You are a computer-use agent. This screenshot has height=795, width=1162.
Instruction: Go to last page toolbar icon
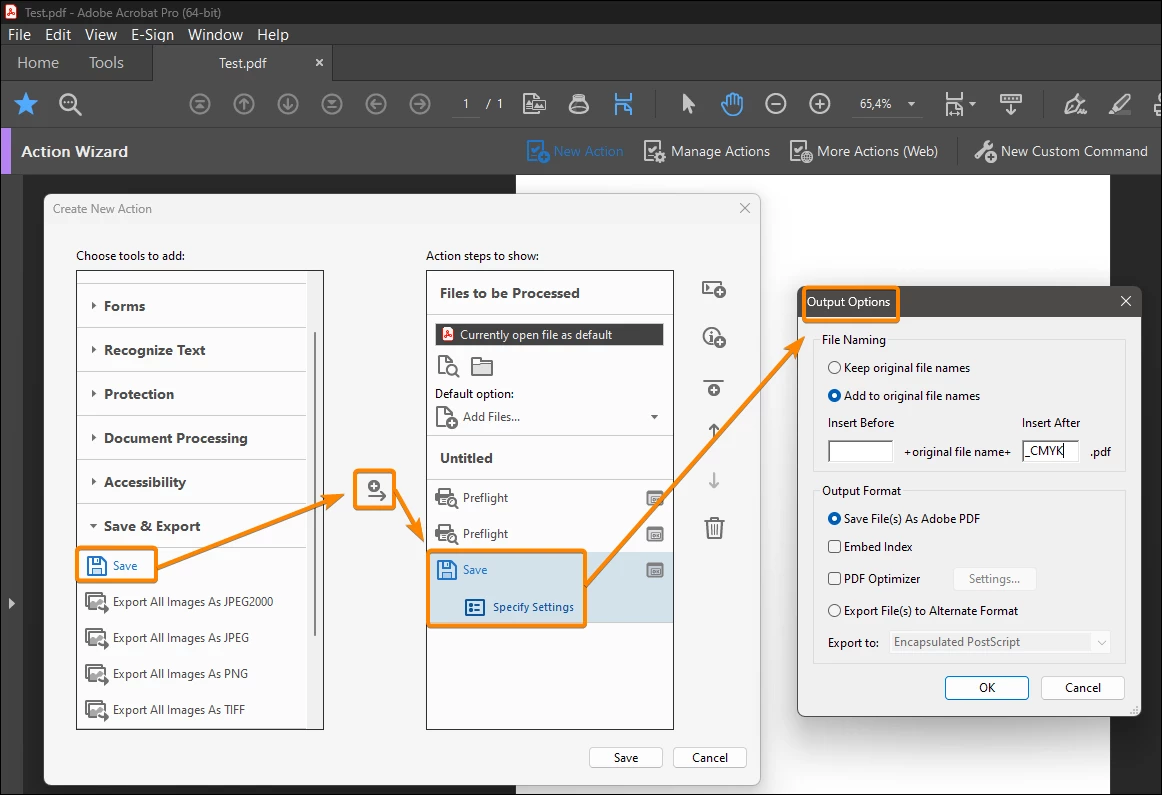click(x=331, y=104)
